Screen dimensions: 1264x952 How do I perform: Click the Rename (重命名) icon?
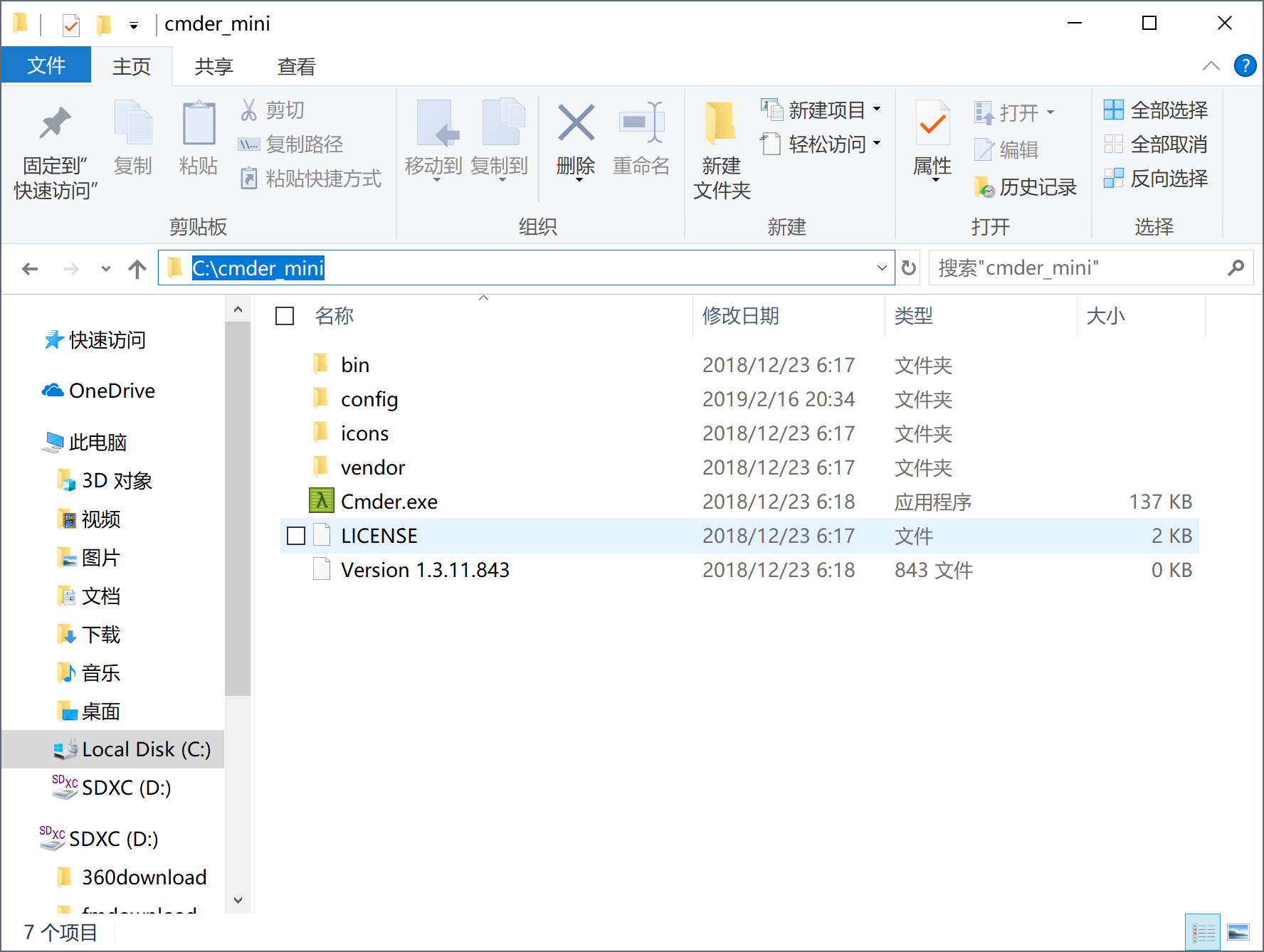(641, 123)
